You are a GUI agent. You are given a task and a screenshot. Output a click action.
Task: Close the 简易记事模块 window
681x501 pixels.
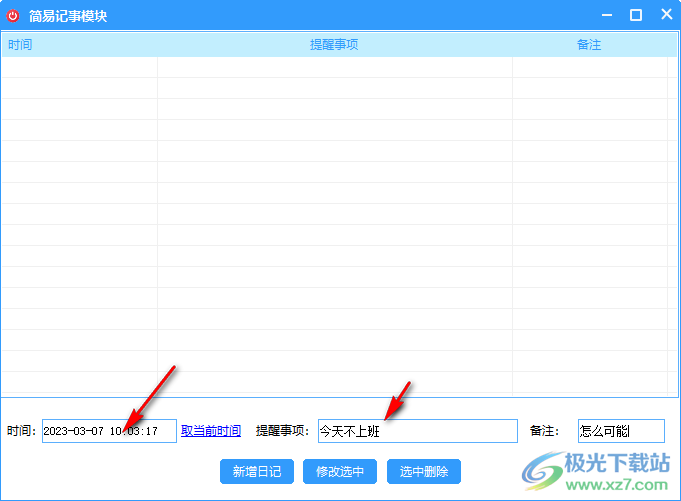coord(666,16)
